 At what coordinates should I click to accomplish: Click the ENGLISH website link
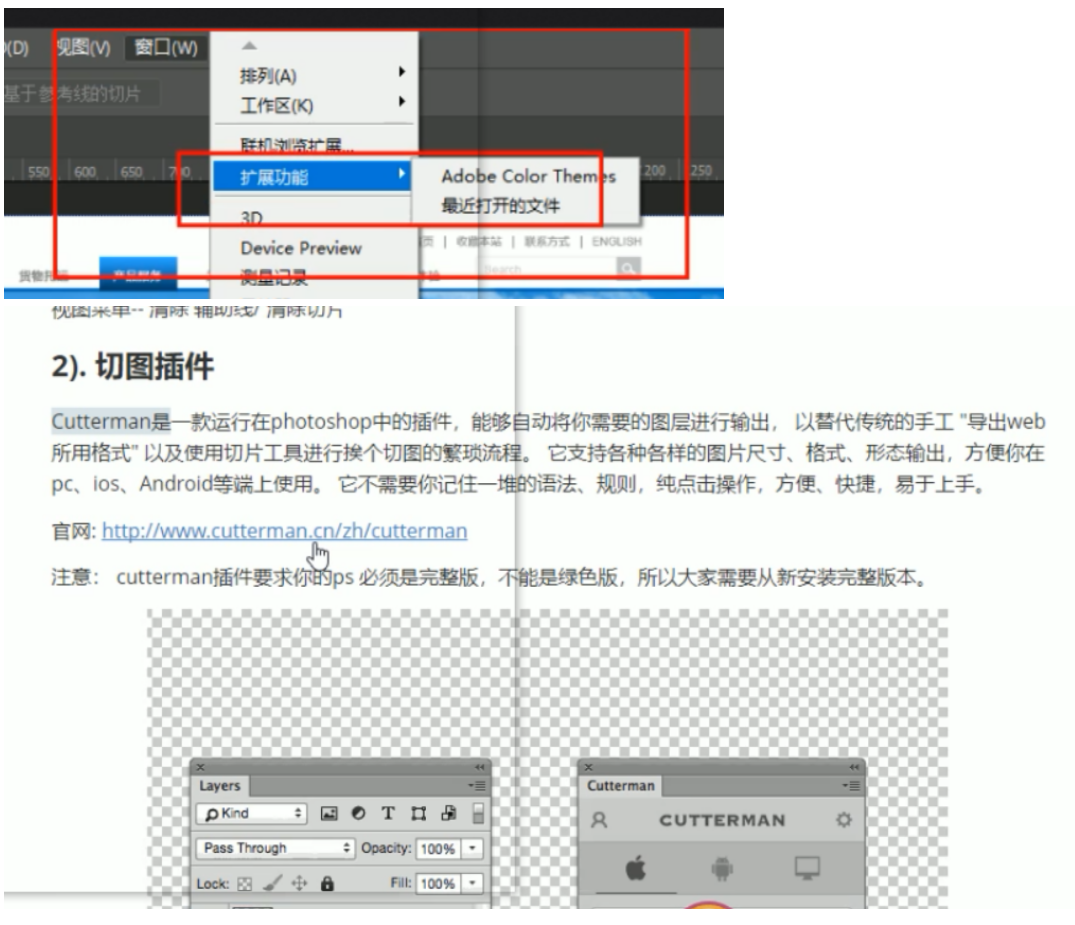pos(616,241)
